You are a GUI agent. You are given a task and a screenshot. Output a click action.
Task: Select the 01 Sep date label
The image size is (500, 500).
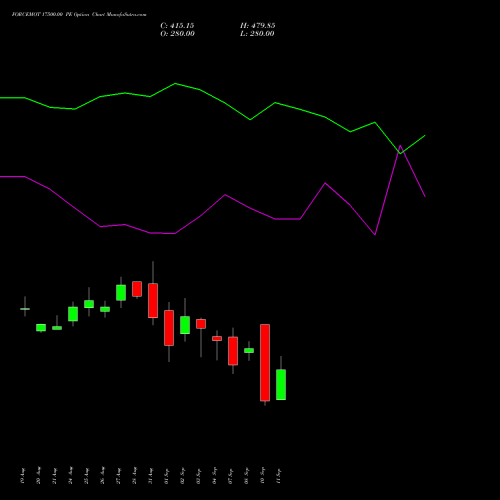click(167, 476)
